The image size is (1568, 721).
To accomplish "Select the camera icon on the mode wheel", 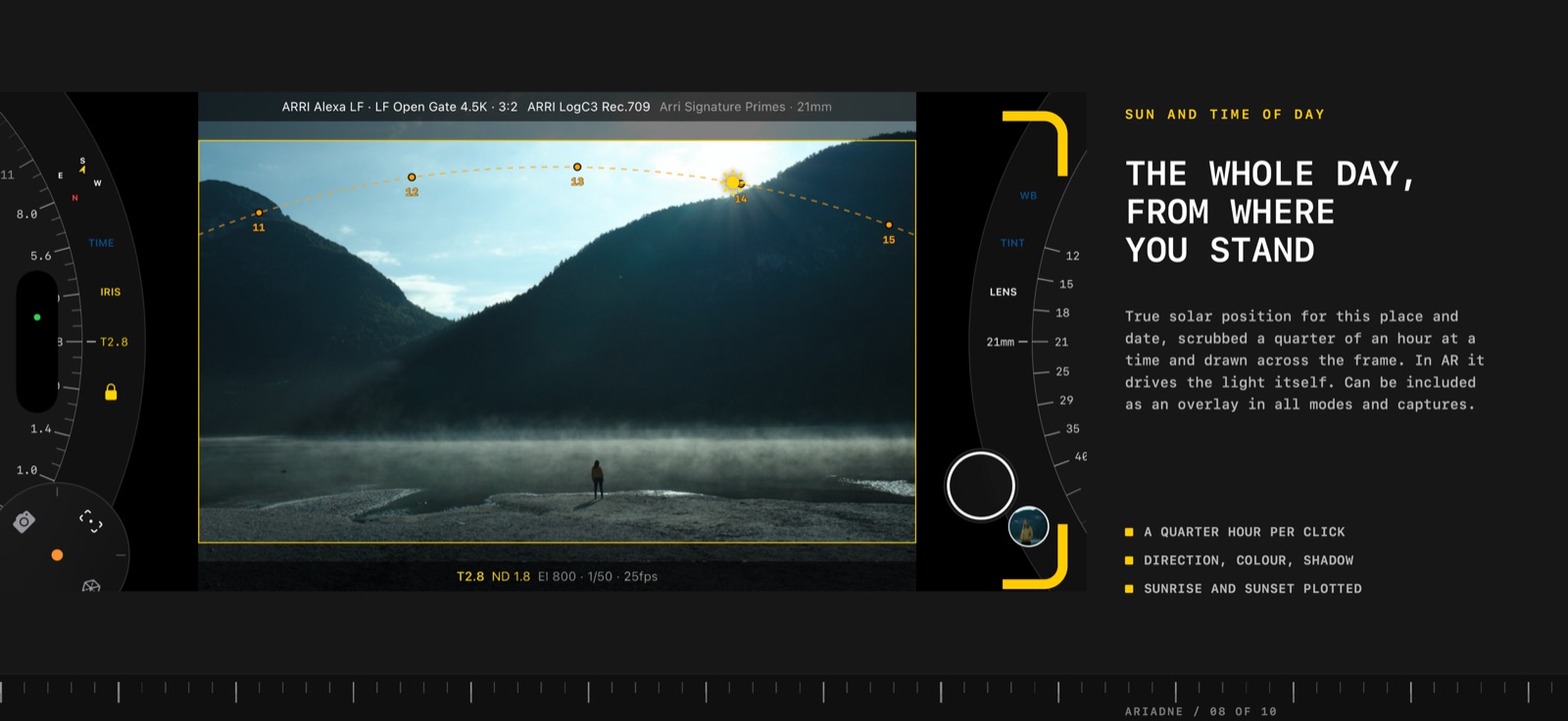I will [x=24, y=521].
